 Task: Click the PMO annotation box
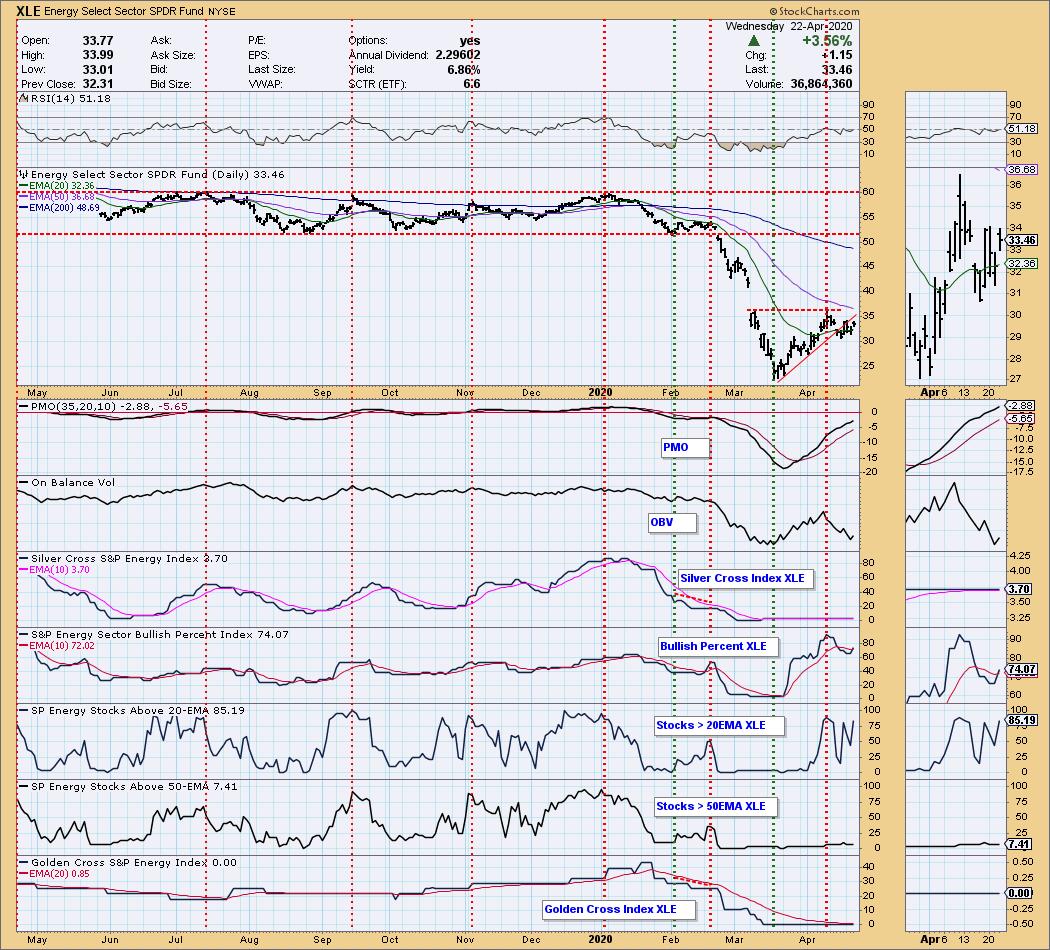point(684,447)
